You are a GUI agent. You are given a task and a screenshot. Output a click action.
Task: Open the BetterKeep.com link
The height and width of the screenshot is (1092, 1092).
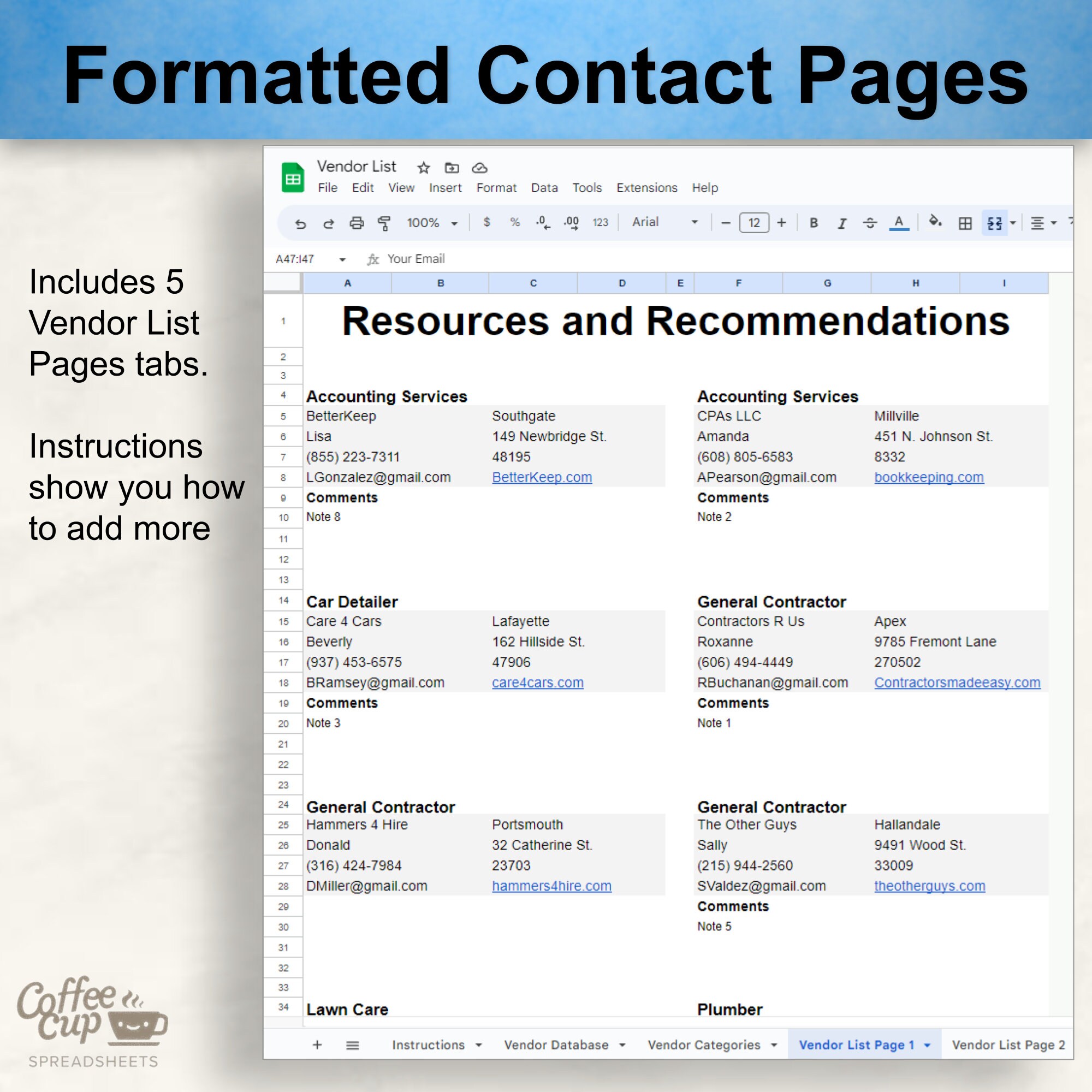click(x=542, y=477)
